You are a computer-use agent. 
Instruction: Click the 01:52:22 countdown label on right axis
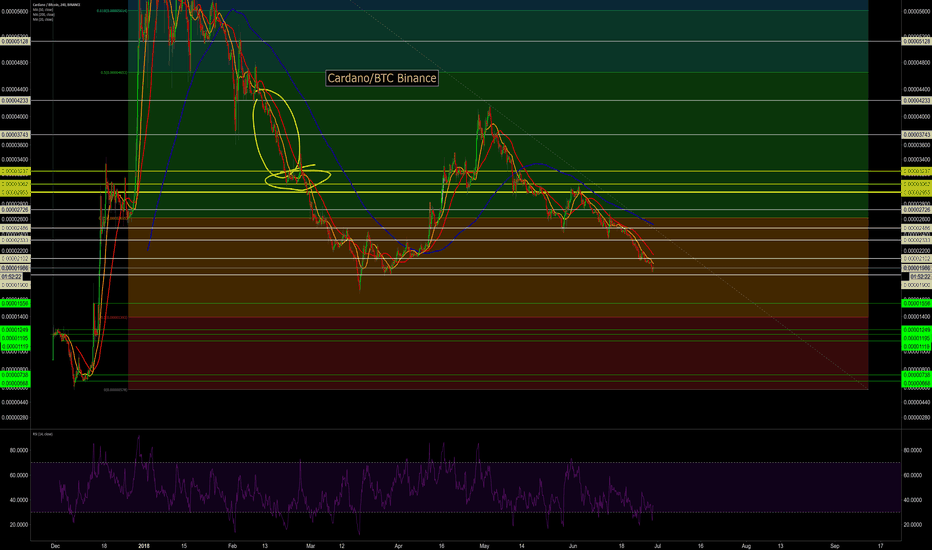[920, 277]
